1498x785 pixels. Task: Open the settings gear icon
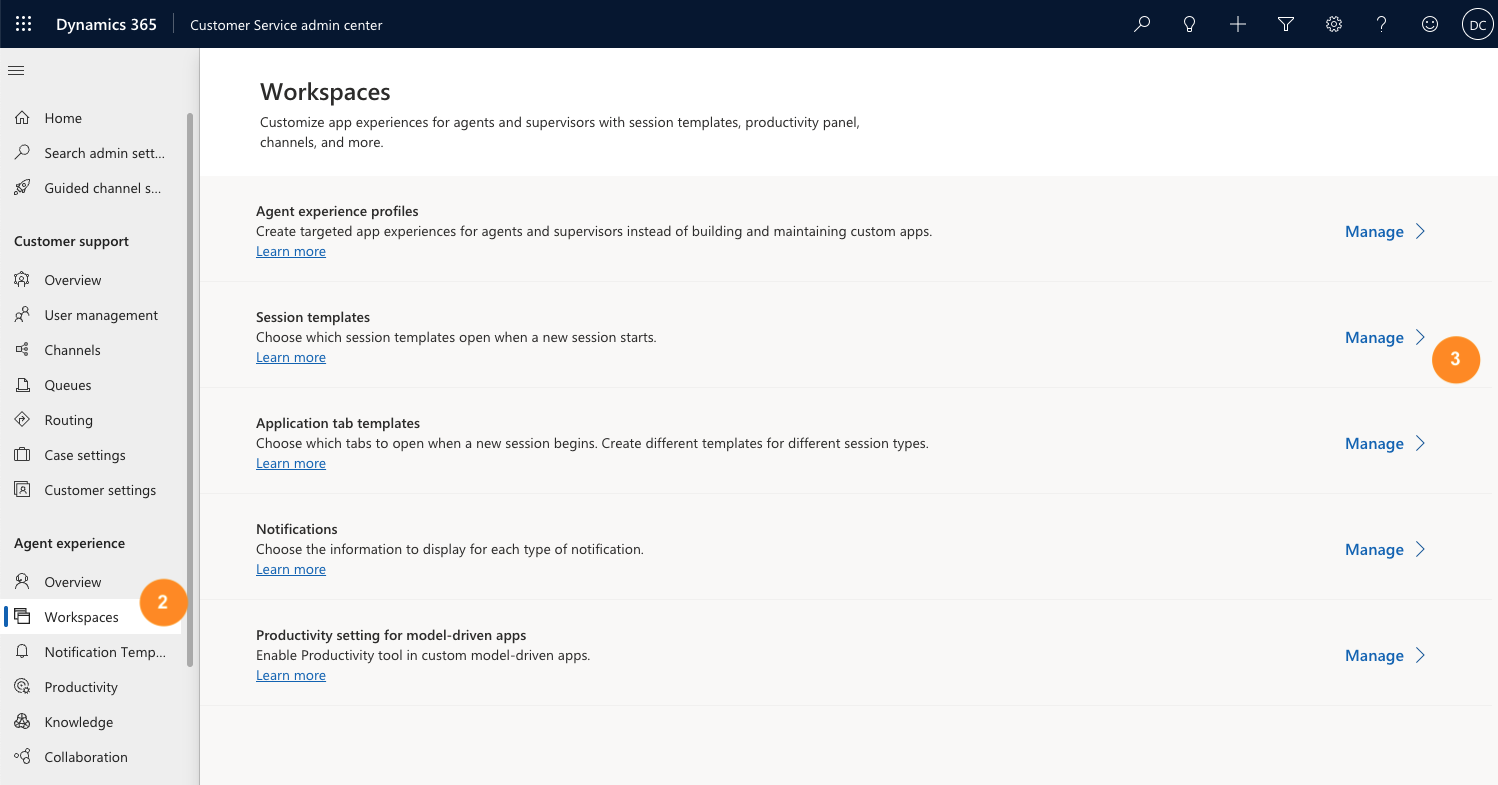(1334, 24)
